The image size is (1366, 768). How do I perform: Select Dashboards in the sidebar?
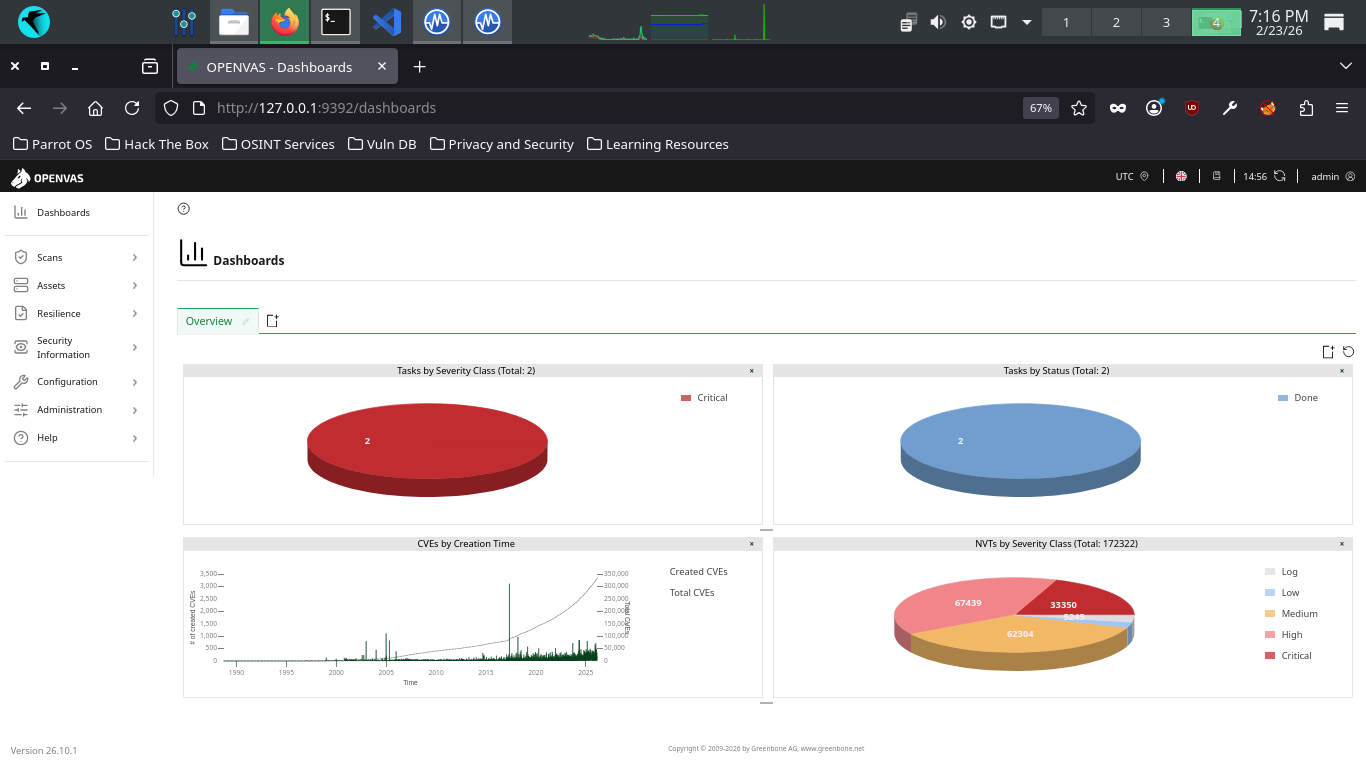coord(63,213)
